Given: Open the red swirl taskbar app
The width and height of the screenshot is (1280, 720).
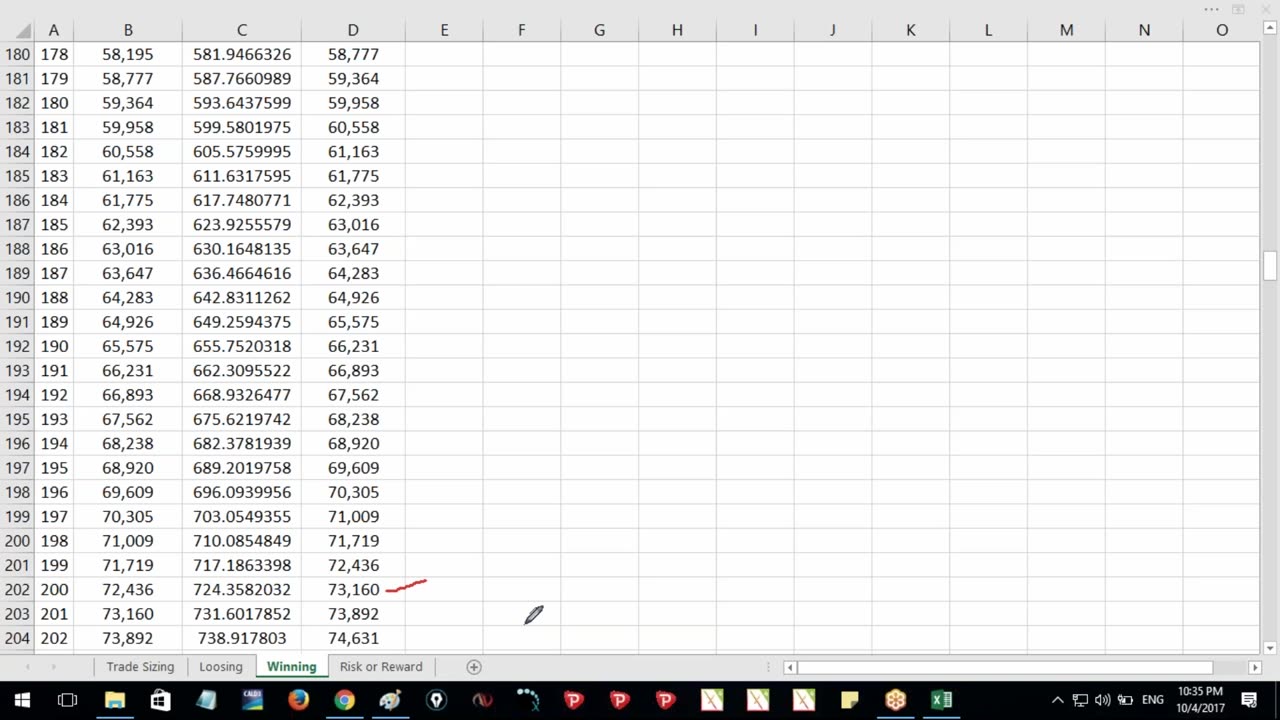Looking at the screenshot, I should 482,700.
